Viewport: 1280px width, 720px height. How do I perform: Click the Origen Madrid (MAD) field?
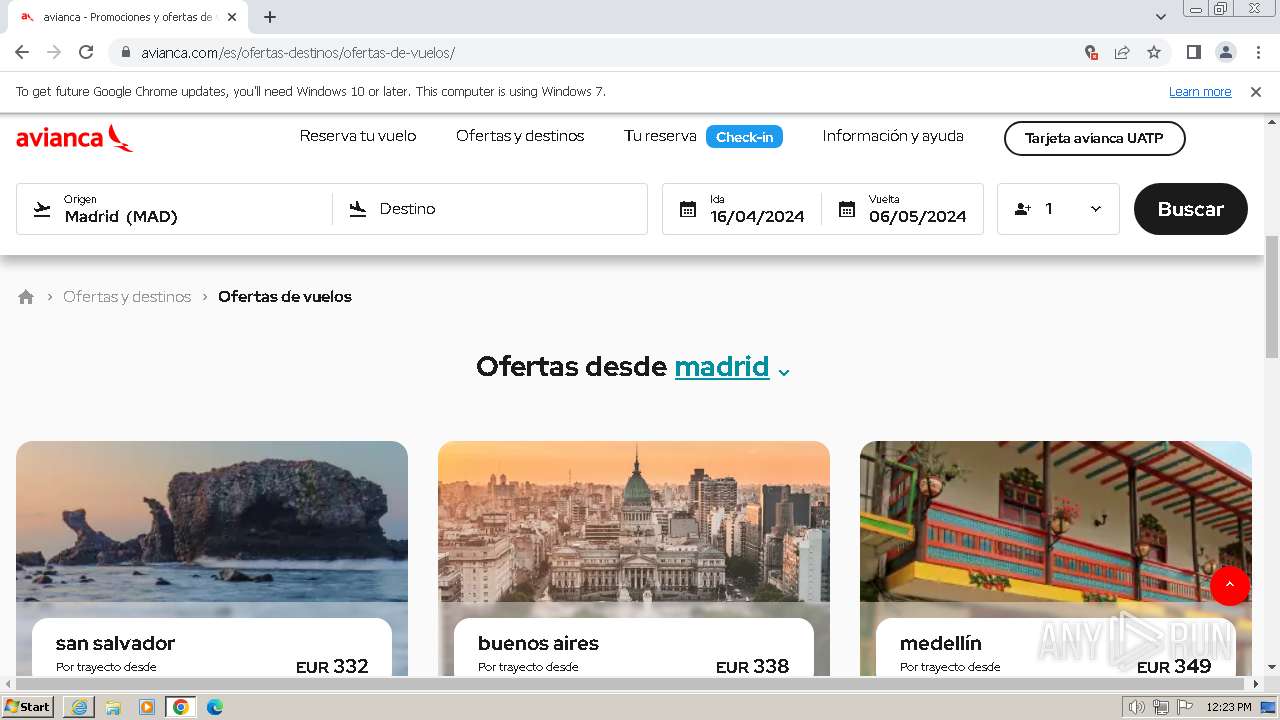[x=175, y=209]
